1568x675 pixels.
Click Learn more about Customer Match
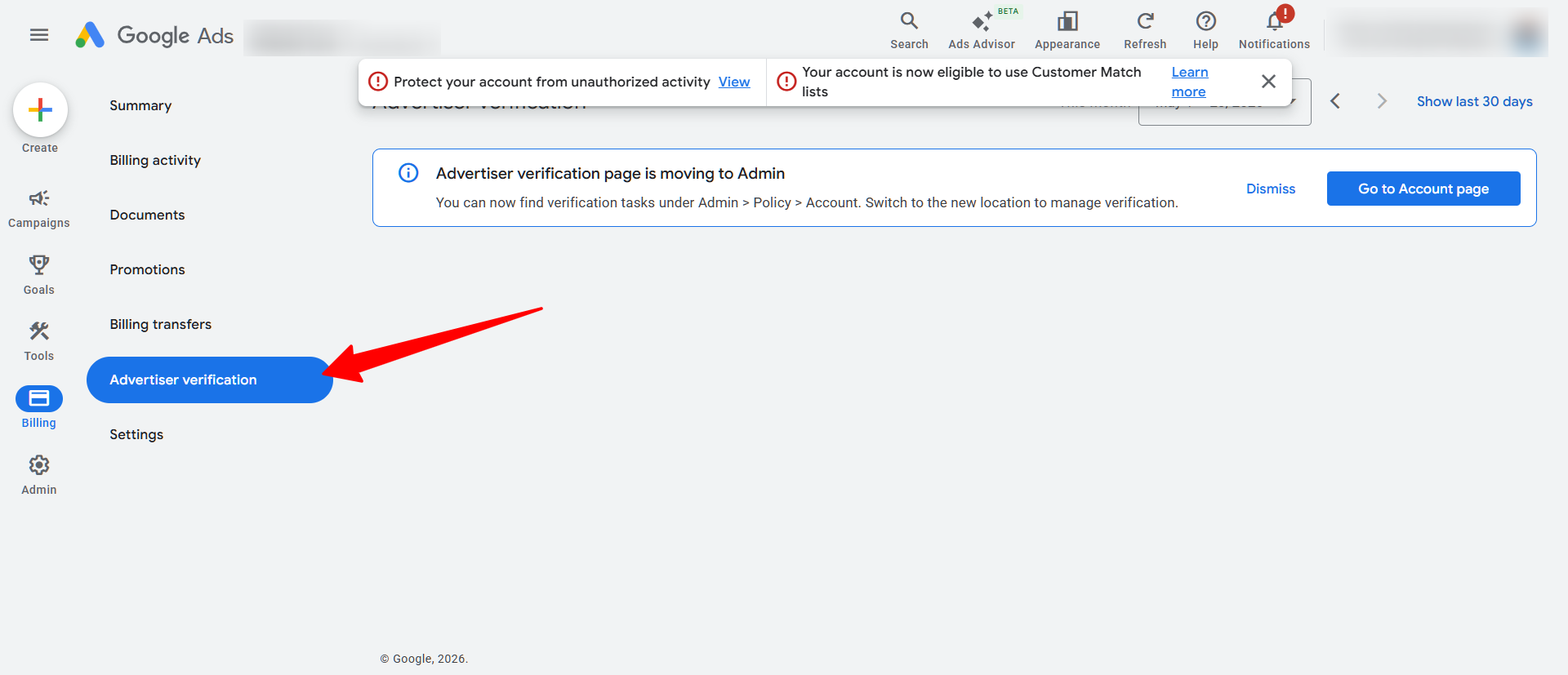point(1189,82)
